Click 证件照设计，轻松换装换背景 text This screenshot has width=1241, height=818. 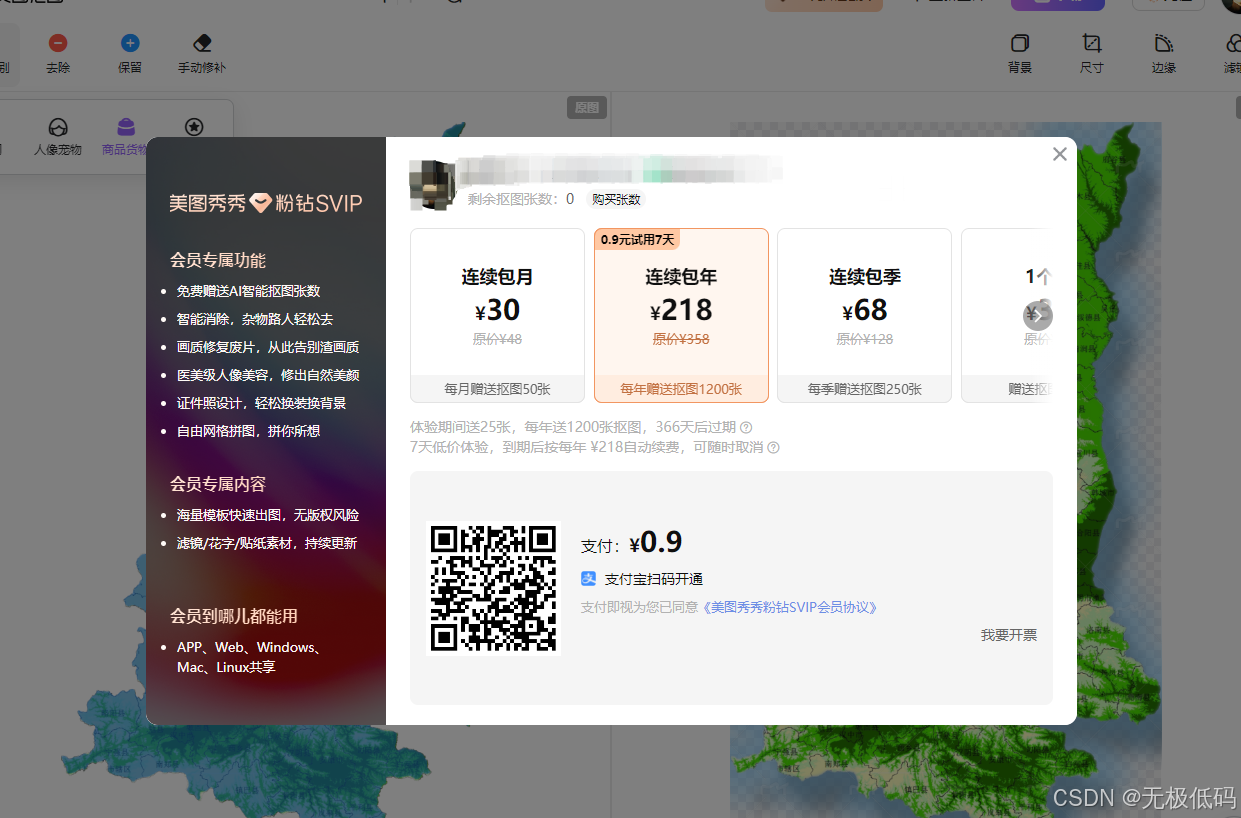click(x=261, y=403)
